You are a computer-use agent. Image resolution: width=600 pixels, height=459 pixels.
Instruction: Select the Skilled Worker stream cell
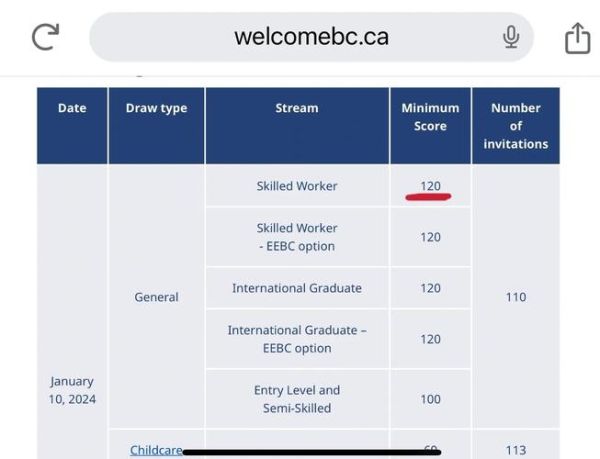(297, 186)
